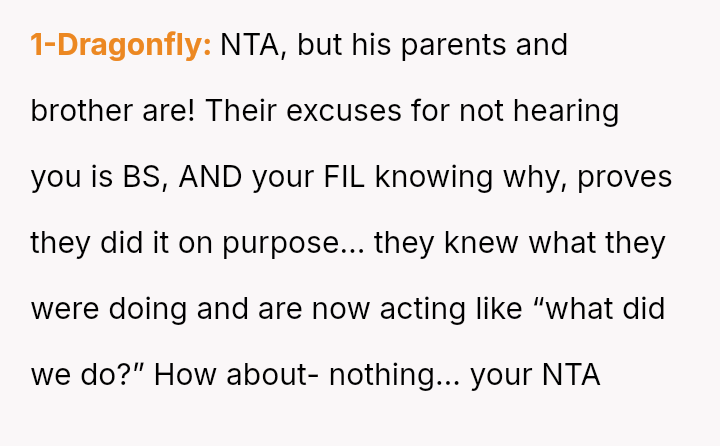Select the word "knew"
This screenshot has height=446, width=720.
(x=481, y=243)
